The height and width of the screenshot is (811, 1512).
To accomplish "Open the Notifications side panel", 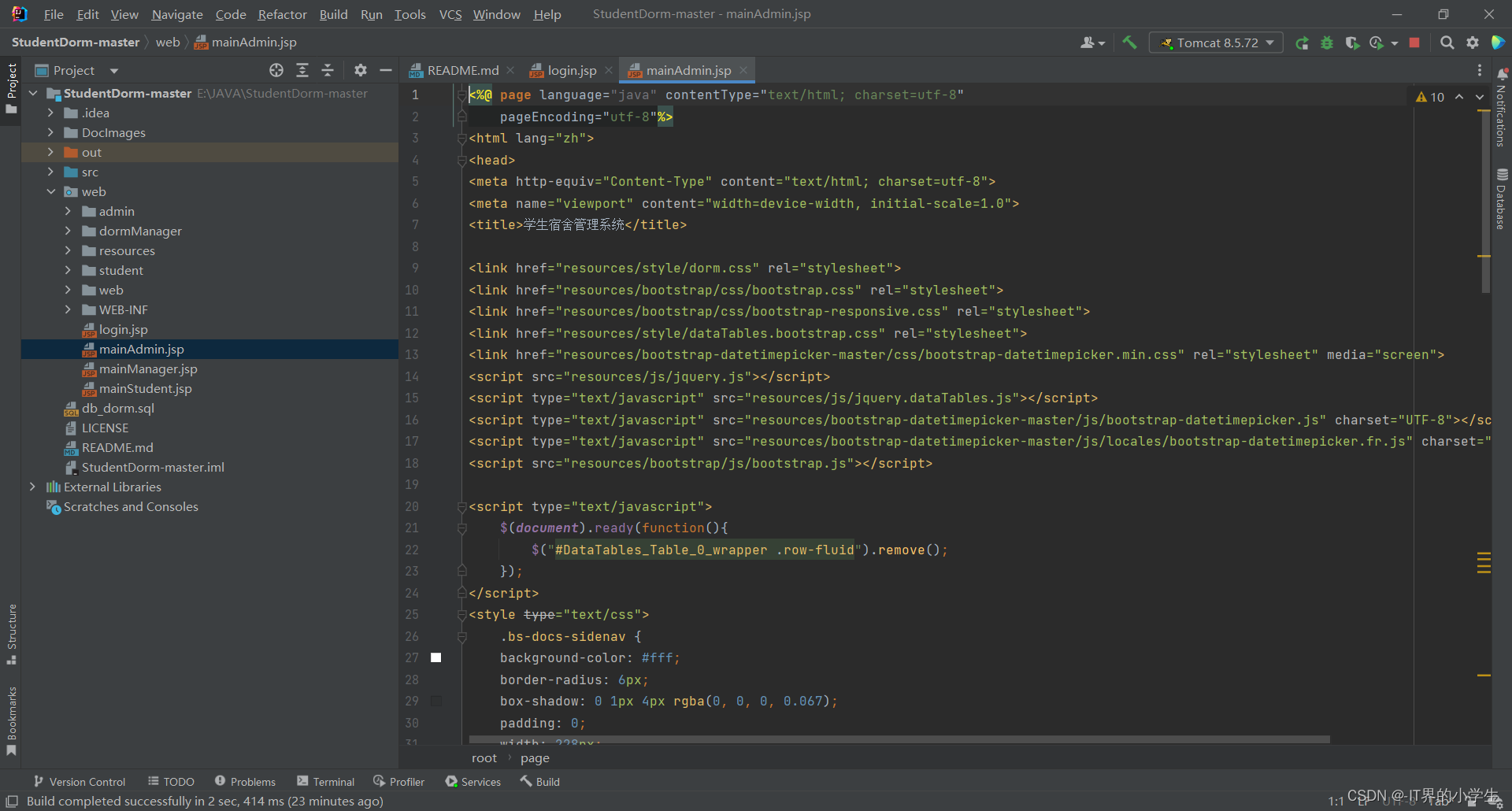I will click(1502, 107).
